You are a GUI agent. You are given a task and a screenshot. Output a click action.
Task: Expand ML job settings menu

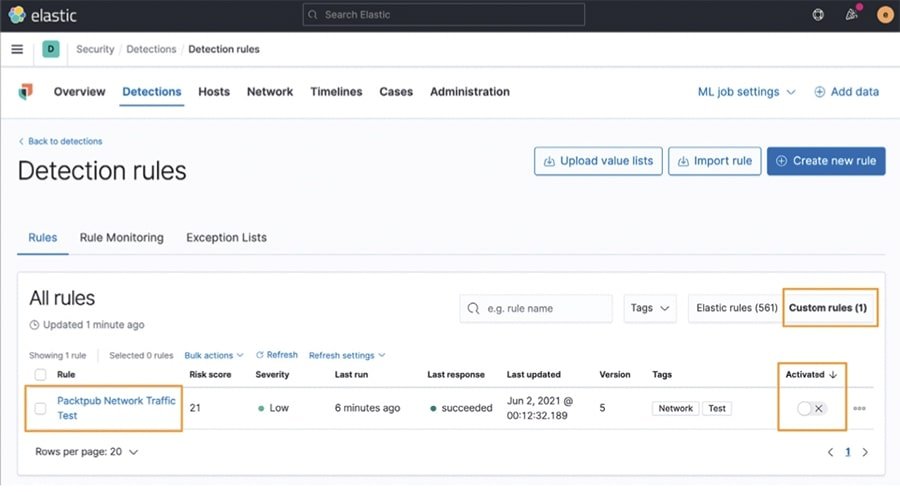(746, 92)
